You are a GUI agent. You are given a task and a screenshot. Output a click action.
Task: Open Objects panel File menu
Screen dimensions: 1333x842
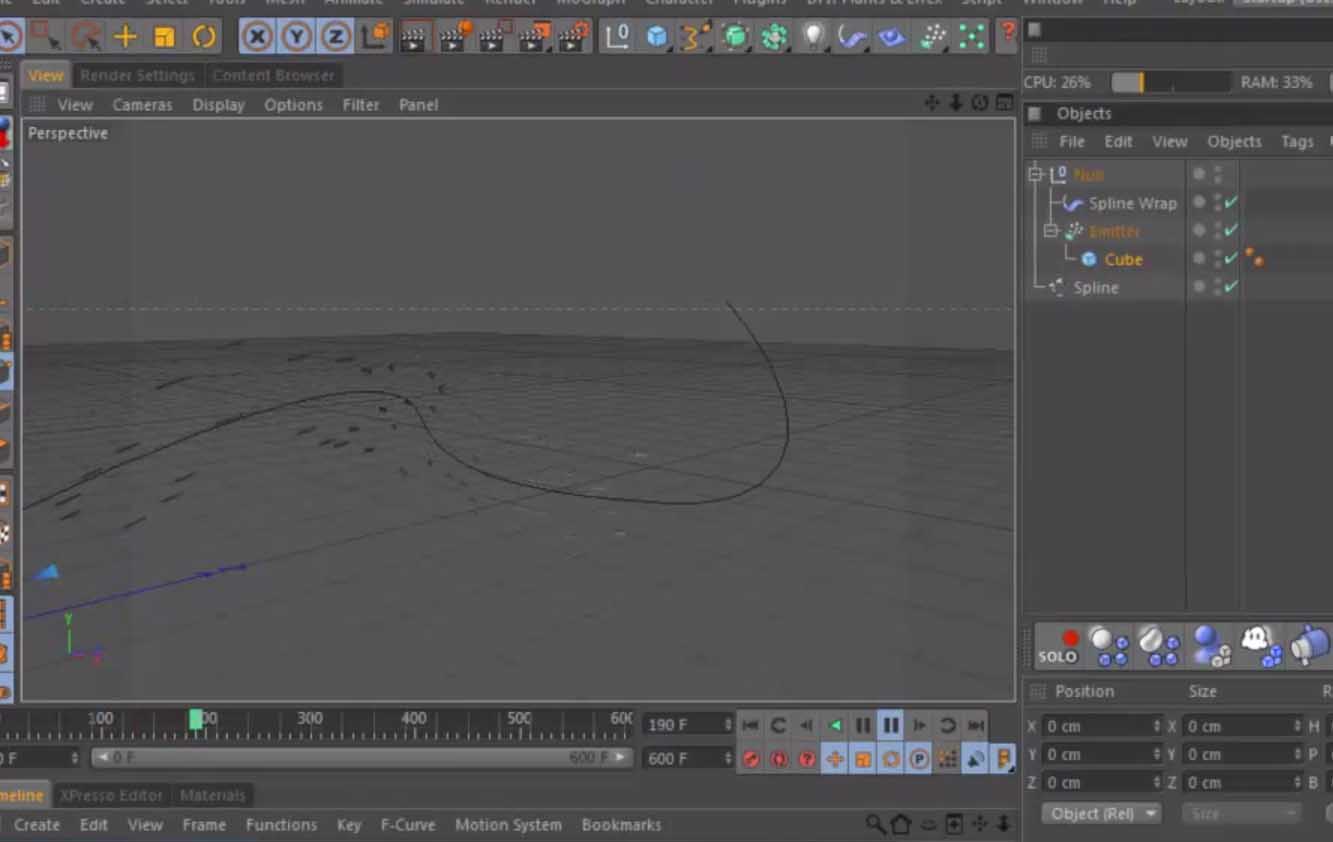(1071, 141)
